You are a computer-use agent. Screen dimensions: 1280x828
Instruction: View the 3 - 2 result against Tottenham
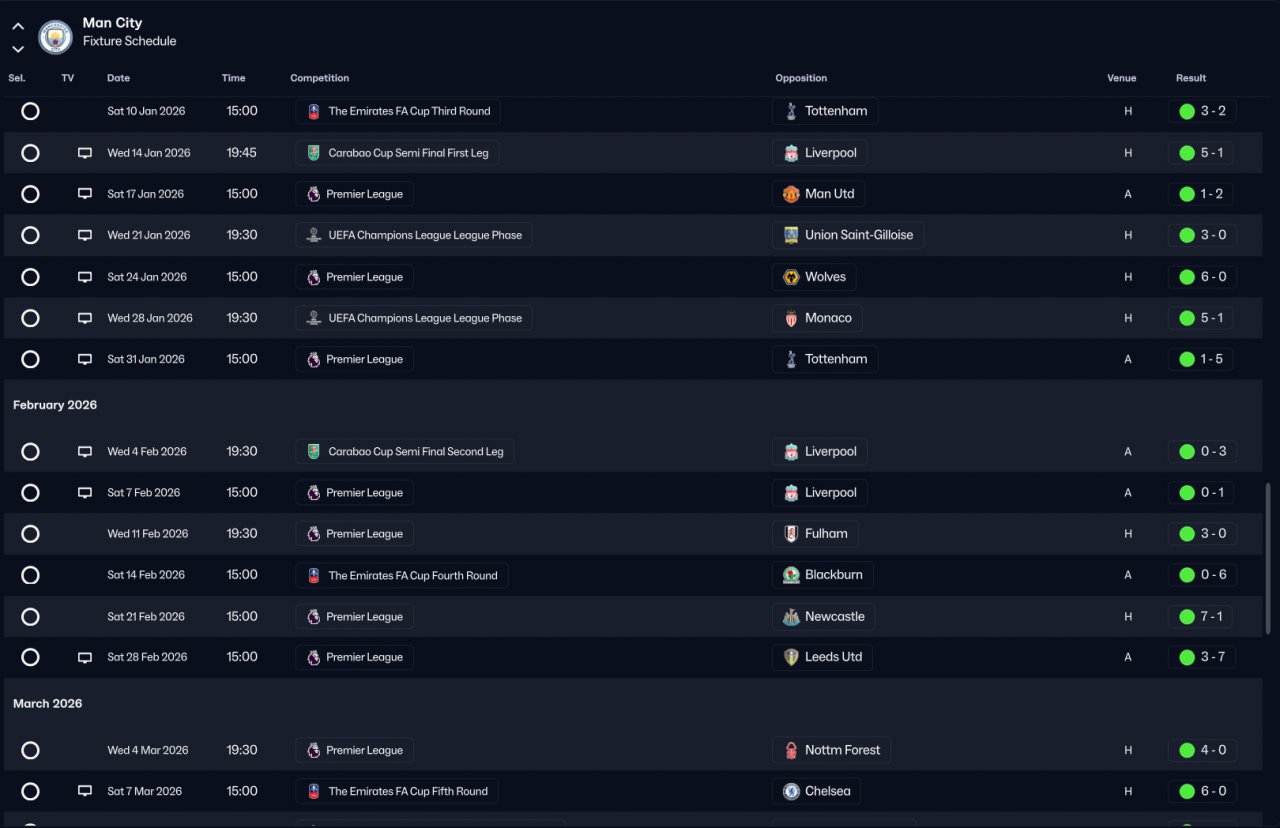[1202, 111]
